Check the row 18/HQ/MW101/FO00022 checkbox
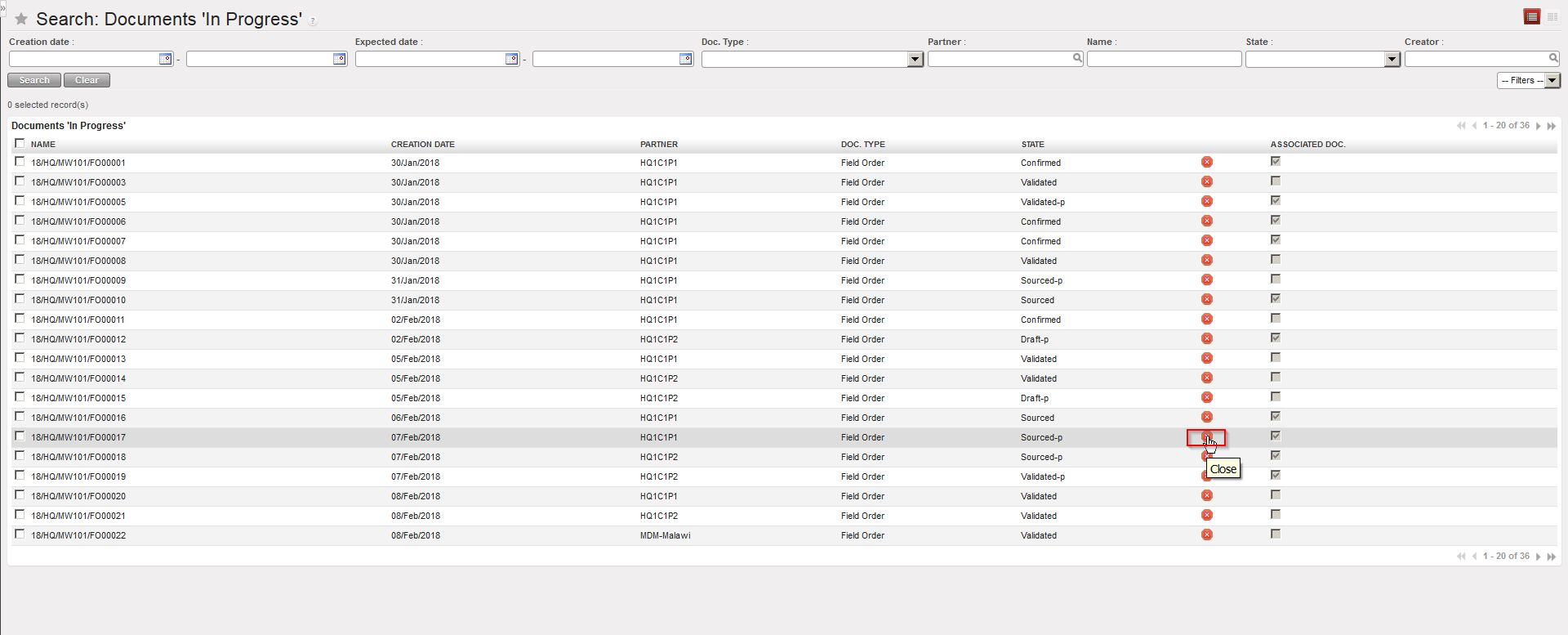The width and height of the screenshot is (1568, 635). coord(20,534)
